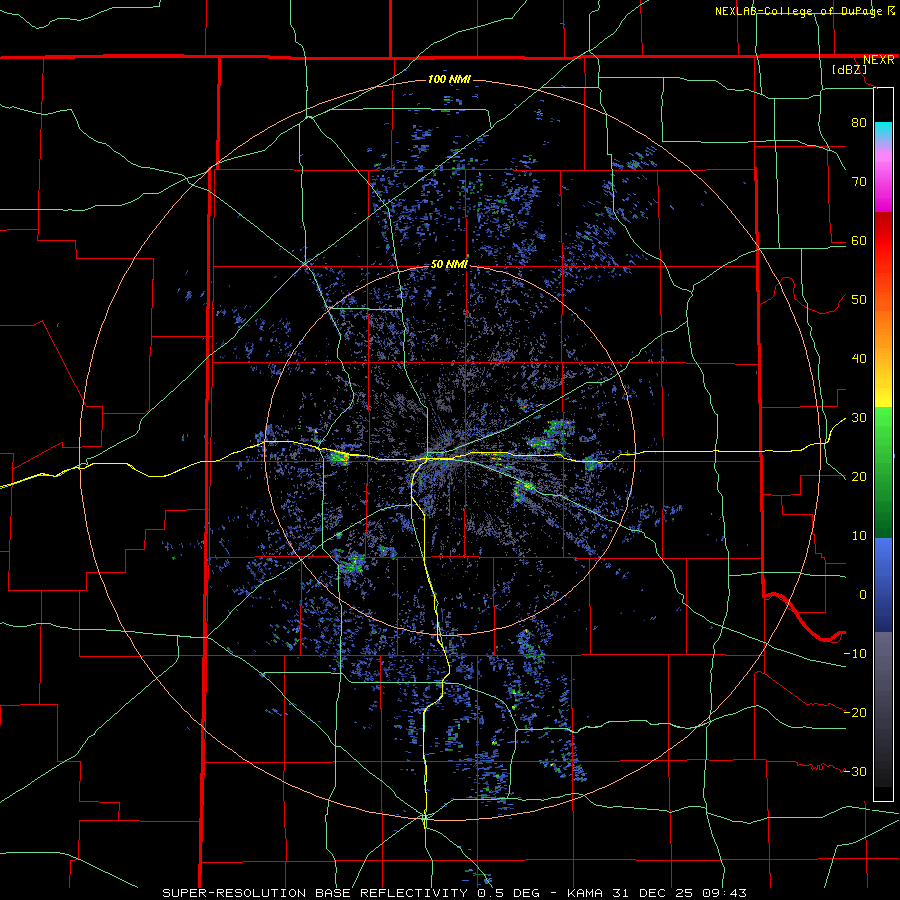Viewport: 900px width, 900px height.
Task: Click the 0.5 DEG elevation text
Action: pyautogui.click(x=511, y=893)
